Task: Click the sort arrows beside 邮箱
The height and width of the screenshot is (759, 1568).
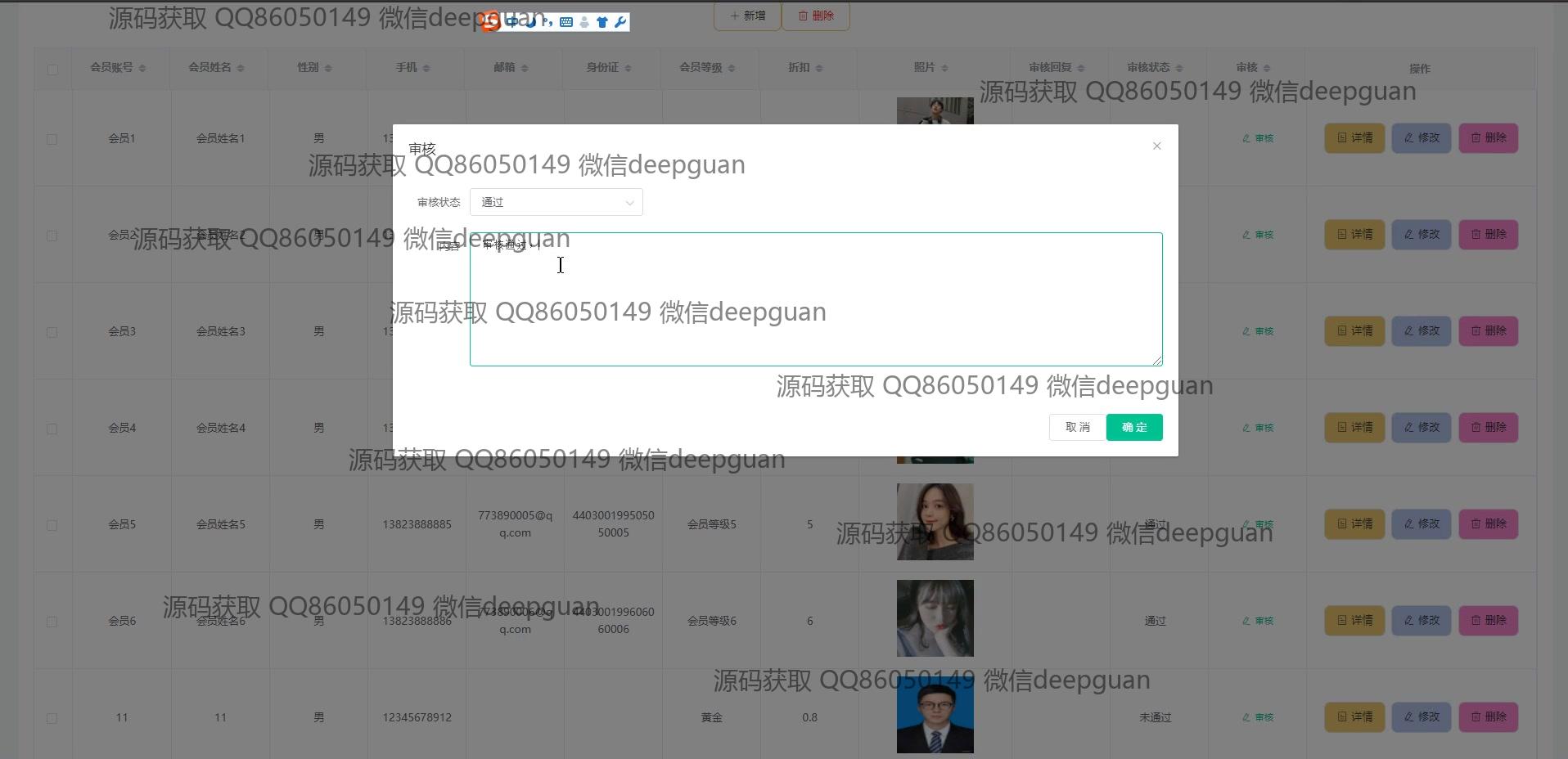Action: [525, 68]
